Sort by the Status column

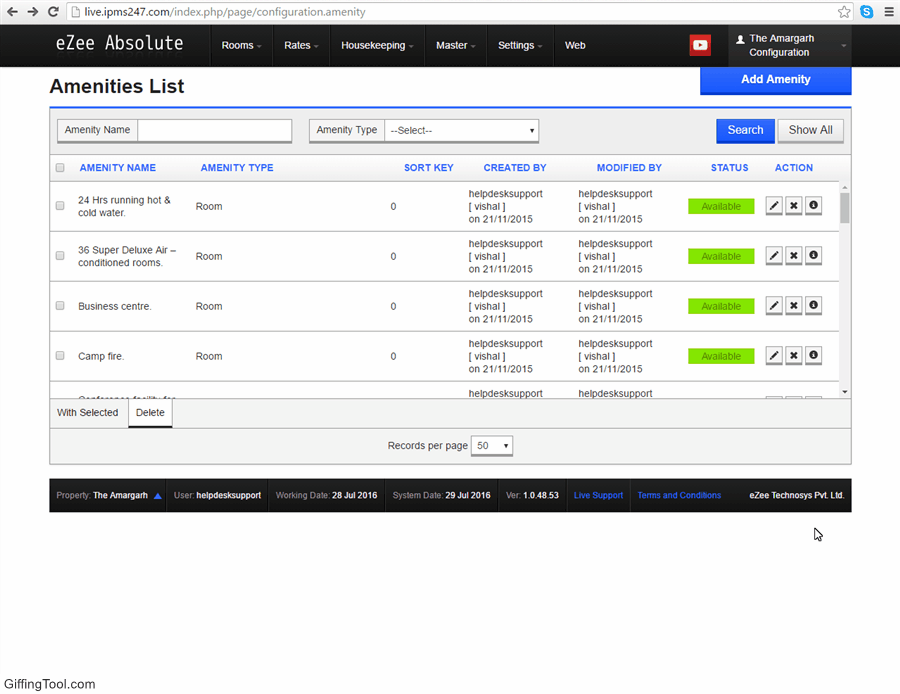pyautogui.click(x=730, y=168)
